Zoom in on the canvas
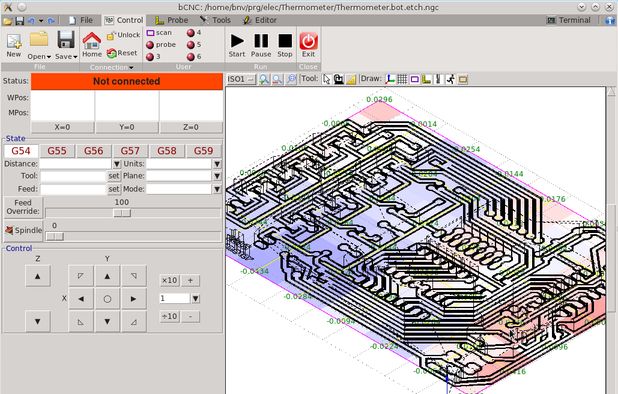 [x=264, y=79]
